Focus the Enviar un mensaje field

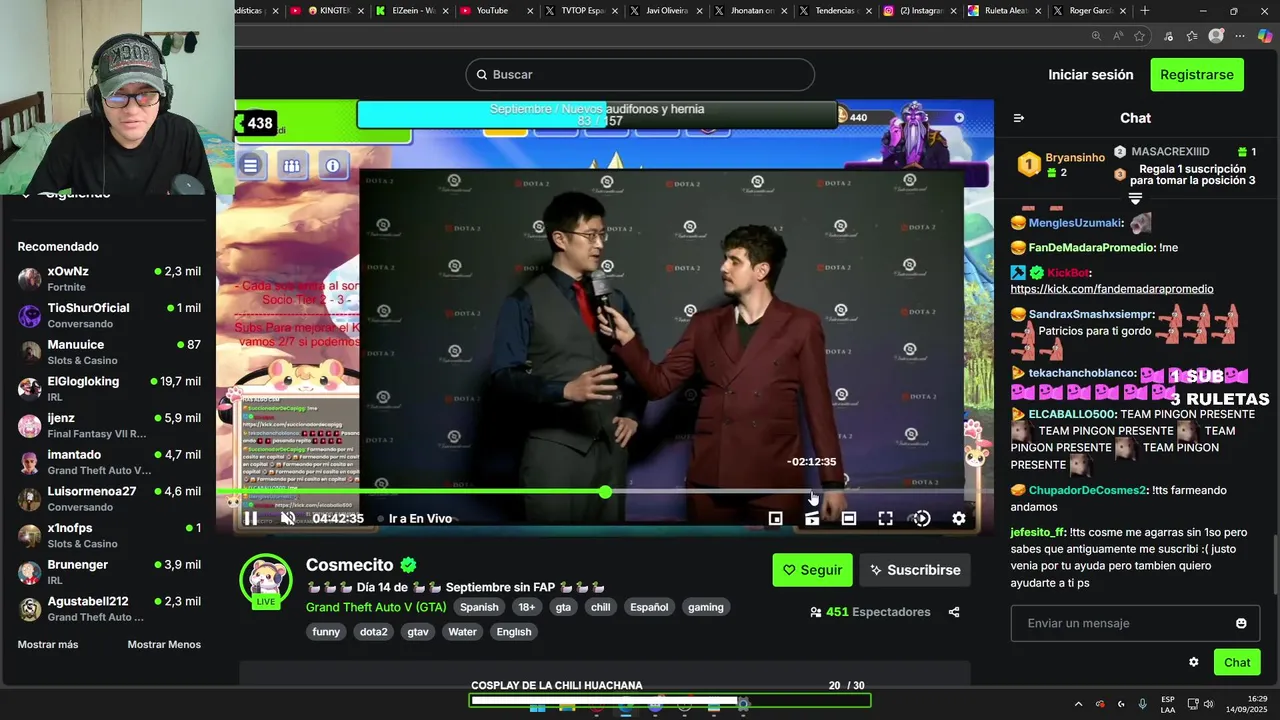click(1135, 623)
